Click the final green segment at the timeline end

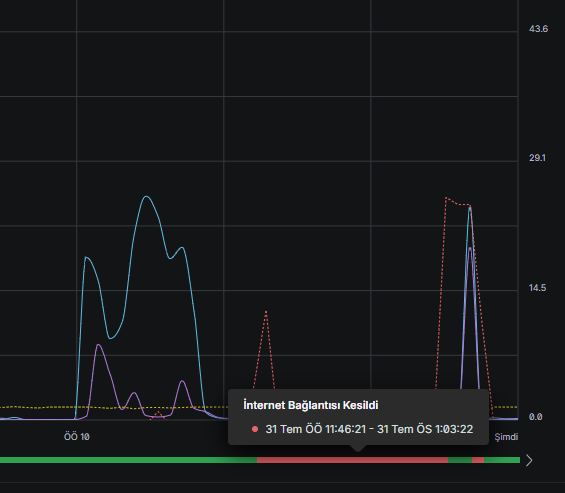(502, 460)
